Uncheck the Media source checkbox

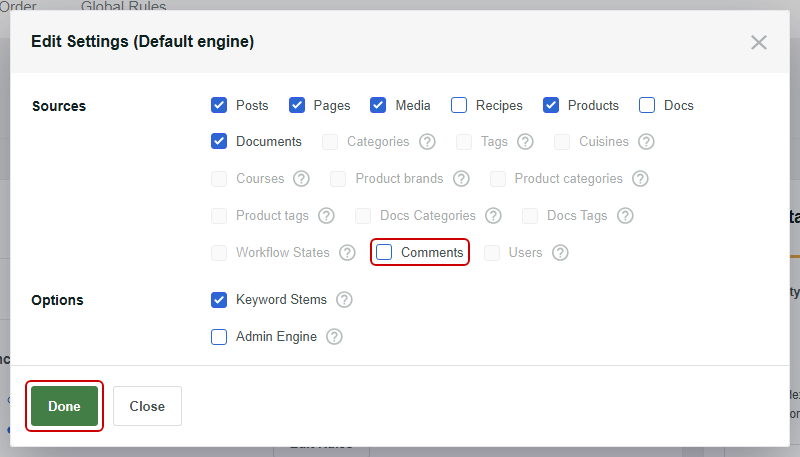[x=378, y=105]
